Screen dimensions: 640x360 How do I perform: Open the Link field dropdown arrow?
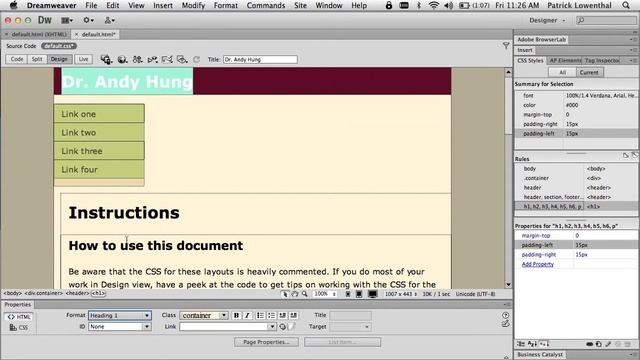pyautogui.click(x=271, y=327)
